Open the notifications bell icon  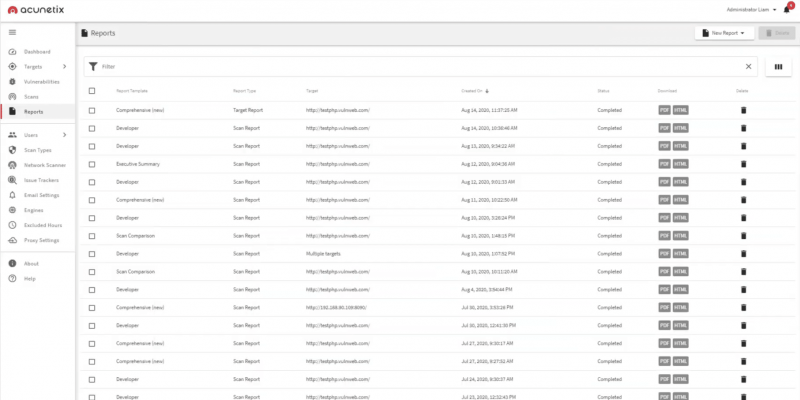(x=787, y=9)
